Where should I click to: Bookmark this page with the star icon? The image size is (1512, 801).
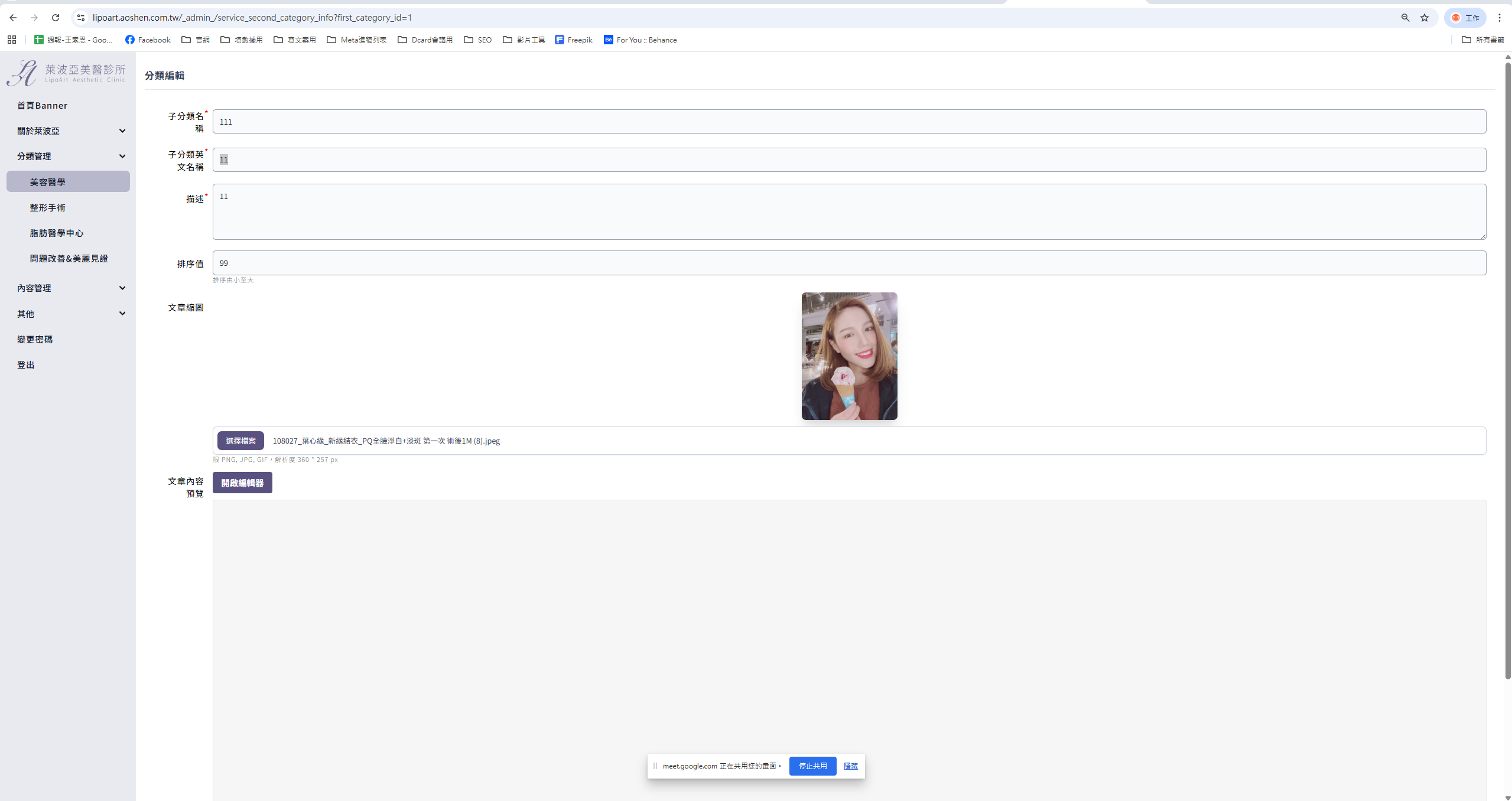point(1425,18)
